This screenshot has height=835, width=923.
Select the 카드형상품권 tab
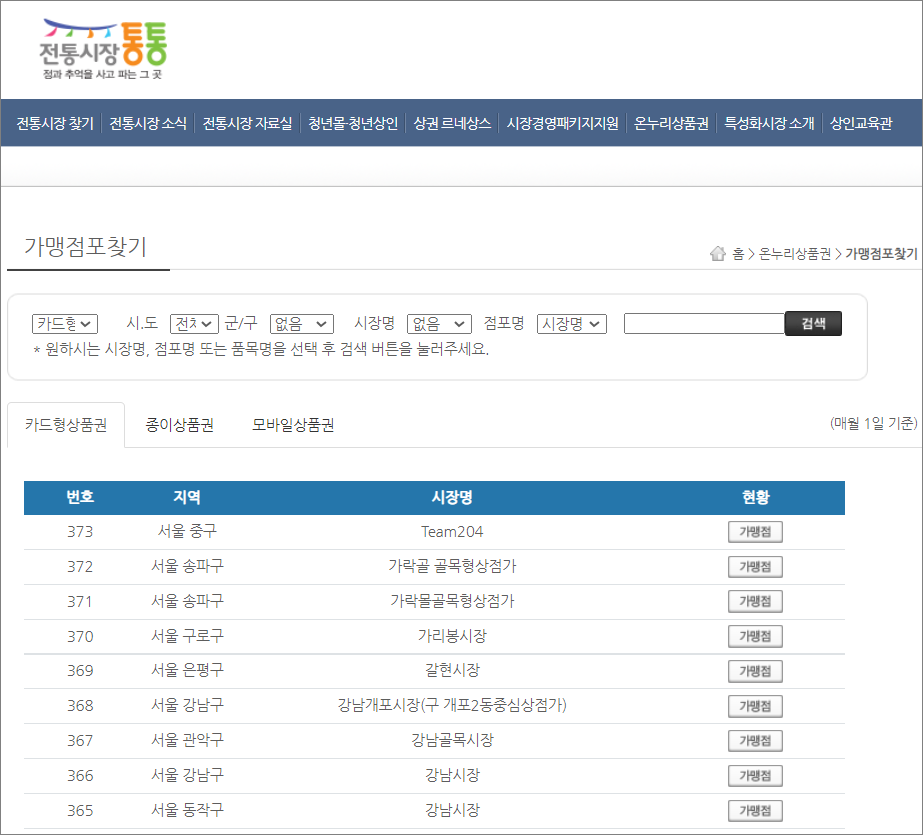click(x=65, y=425)
